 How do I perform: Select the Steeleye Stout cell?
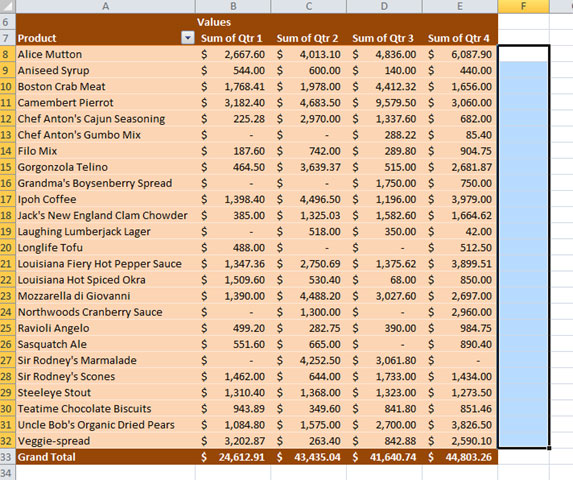click(106, 392)
